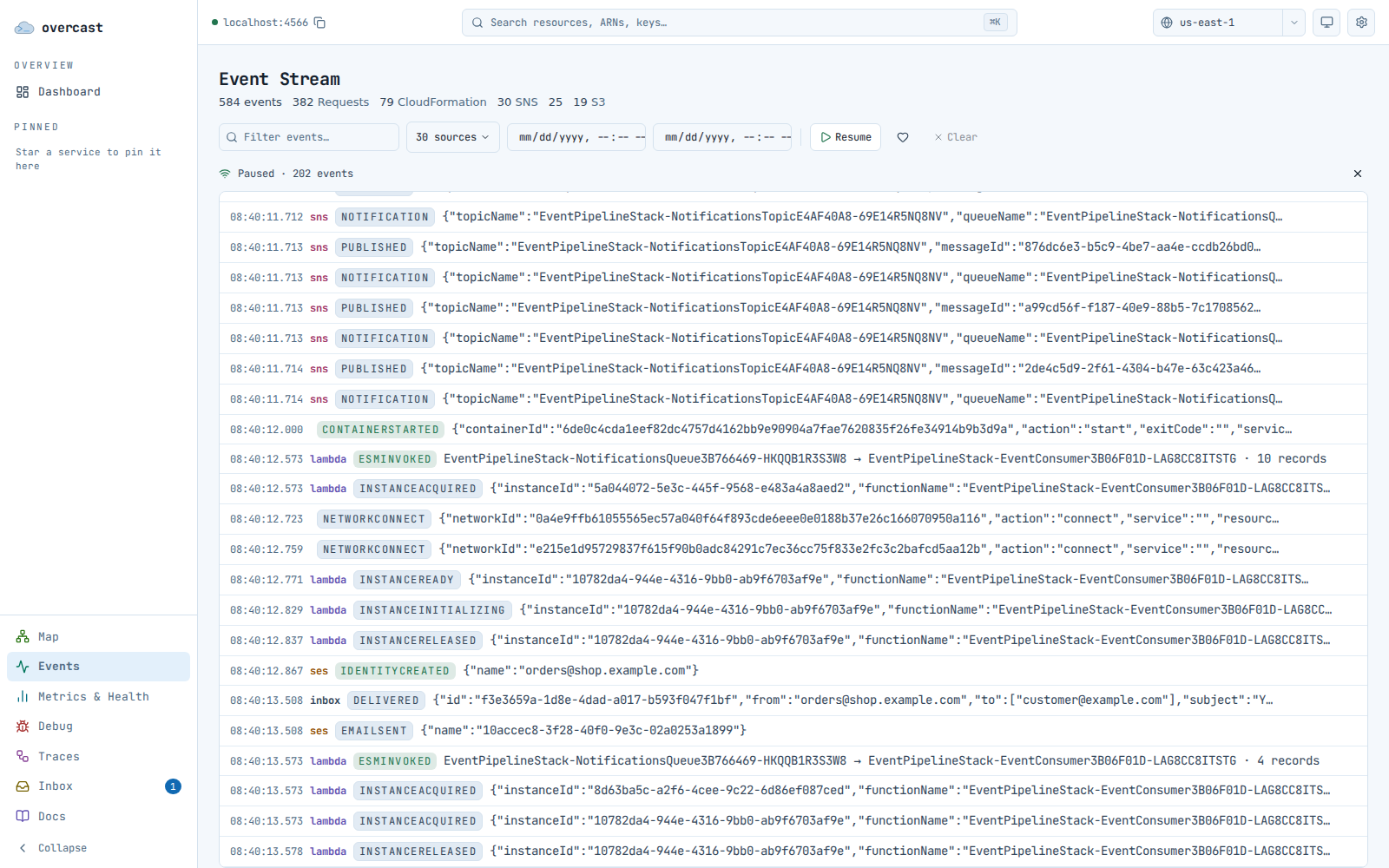Screen dimensions: 1389x868
Task: Focus the Filter events input
Action: [309, 137]
